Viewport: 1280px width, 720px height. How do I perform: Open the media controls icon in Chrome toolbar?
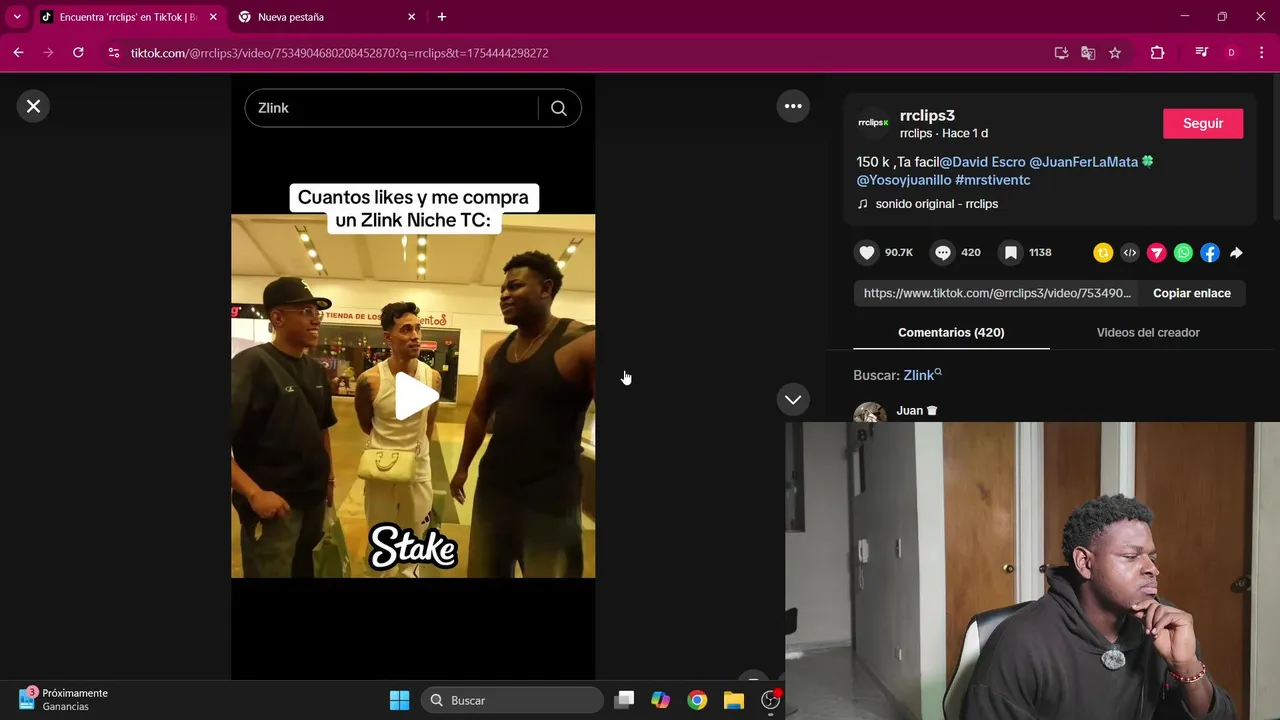pyautogui.click(x=1202, y=53)
